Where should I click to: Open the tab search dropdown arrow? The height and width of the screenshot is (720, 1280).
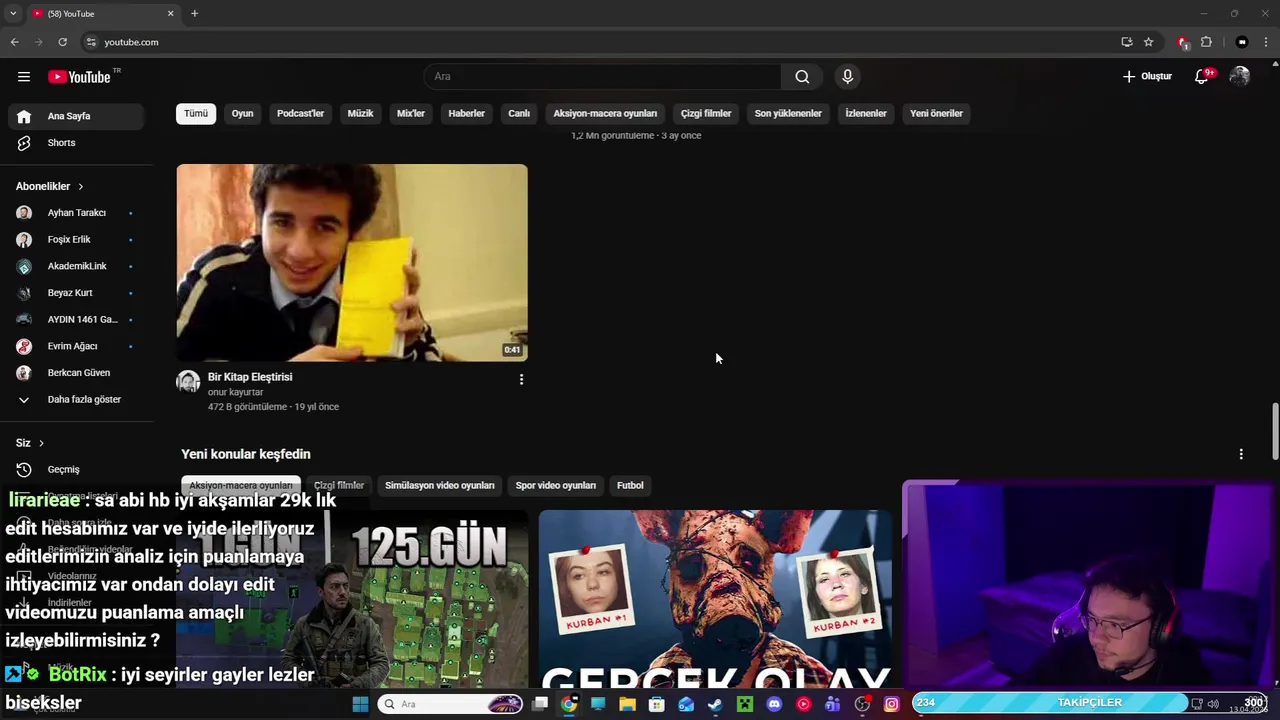(12, 13)
